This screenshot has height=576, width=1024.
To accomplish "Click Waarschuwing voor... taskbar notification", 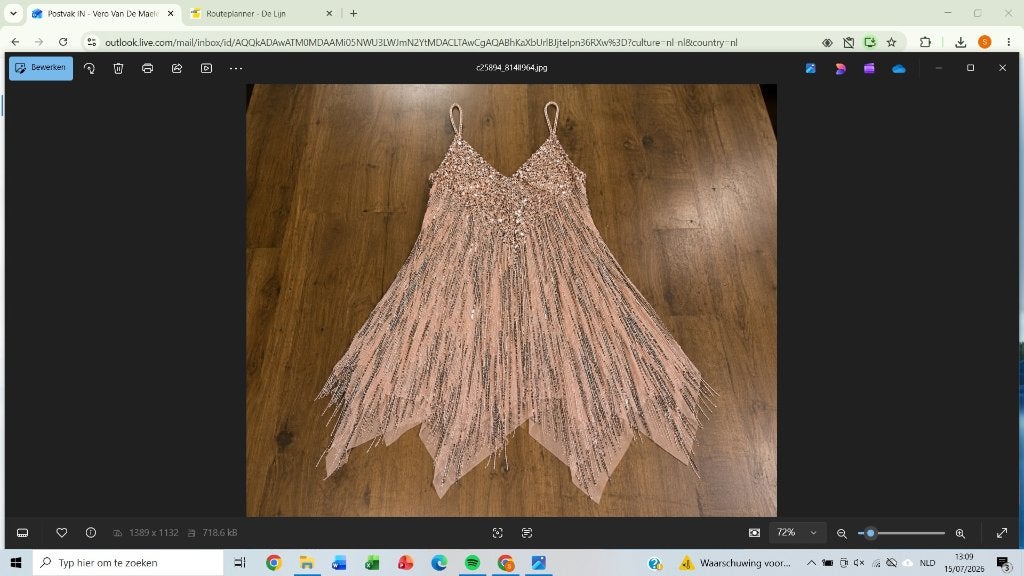I will pos(735,562).
